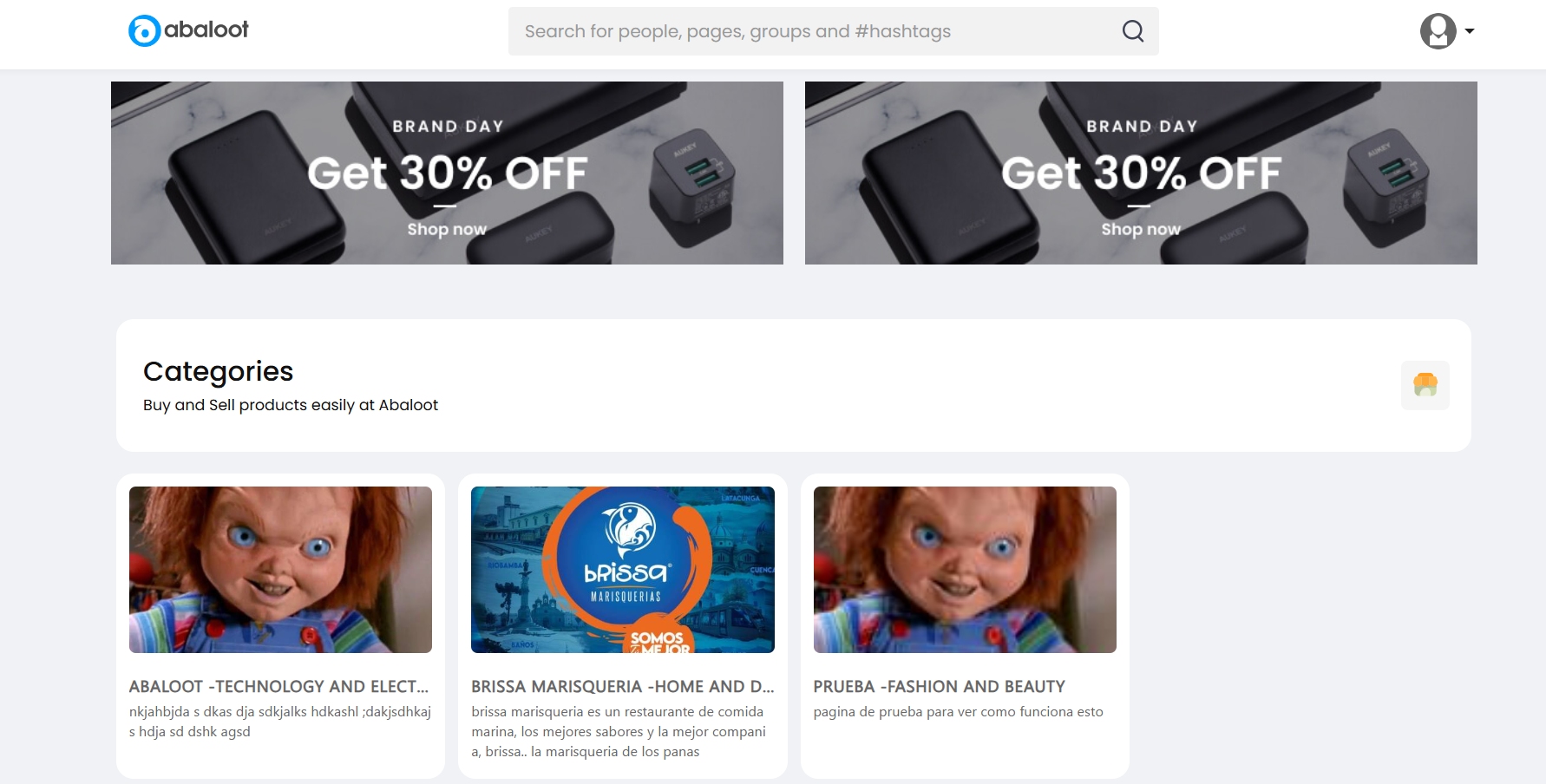Expand the account dropdown arrow
Screen dimensions: 1546x784
pos(1470,31)
